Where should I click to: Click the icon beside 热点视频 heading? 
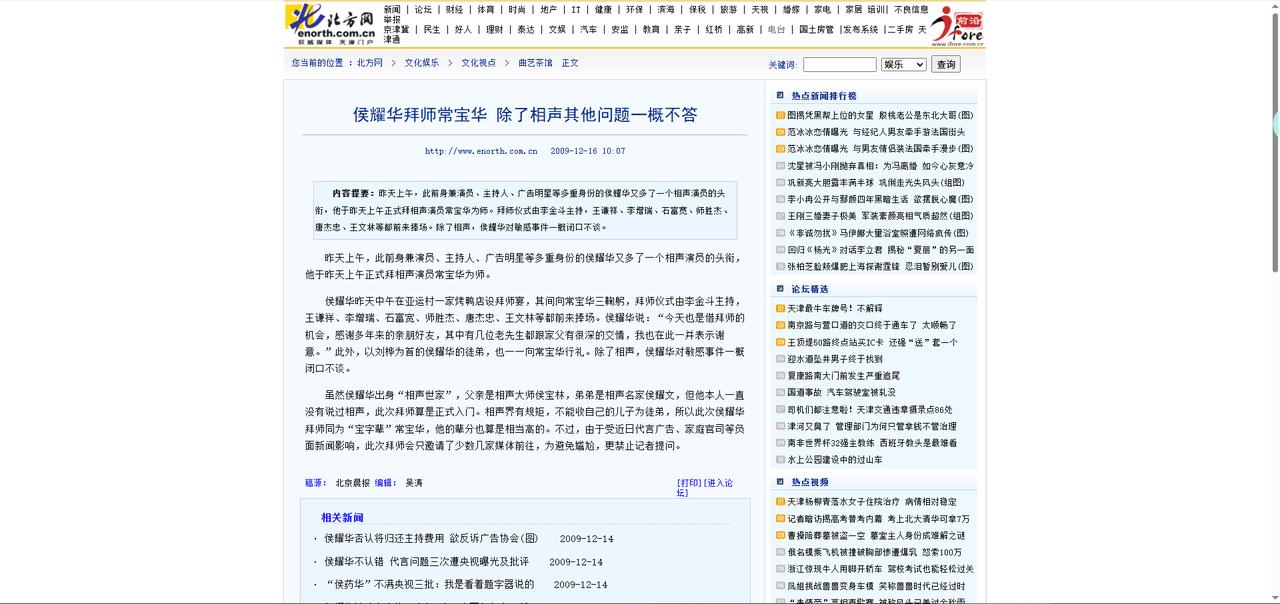click(x=779, y=482)
